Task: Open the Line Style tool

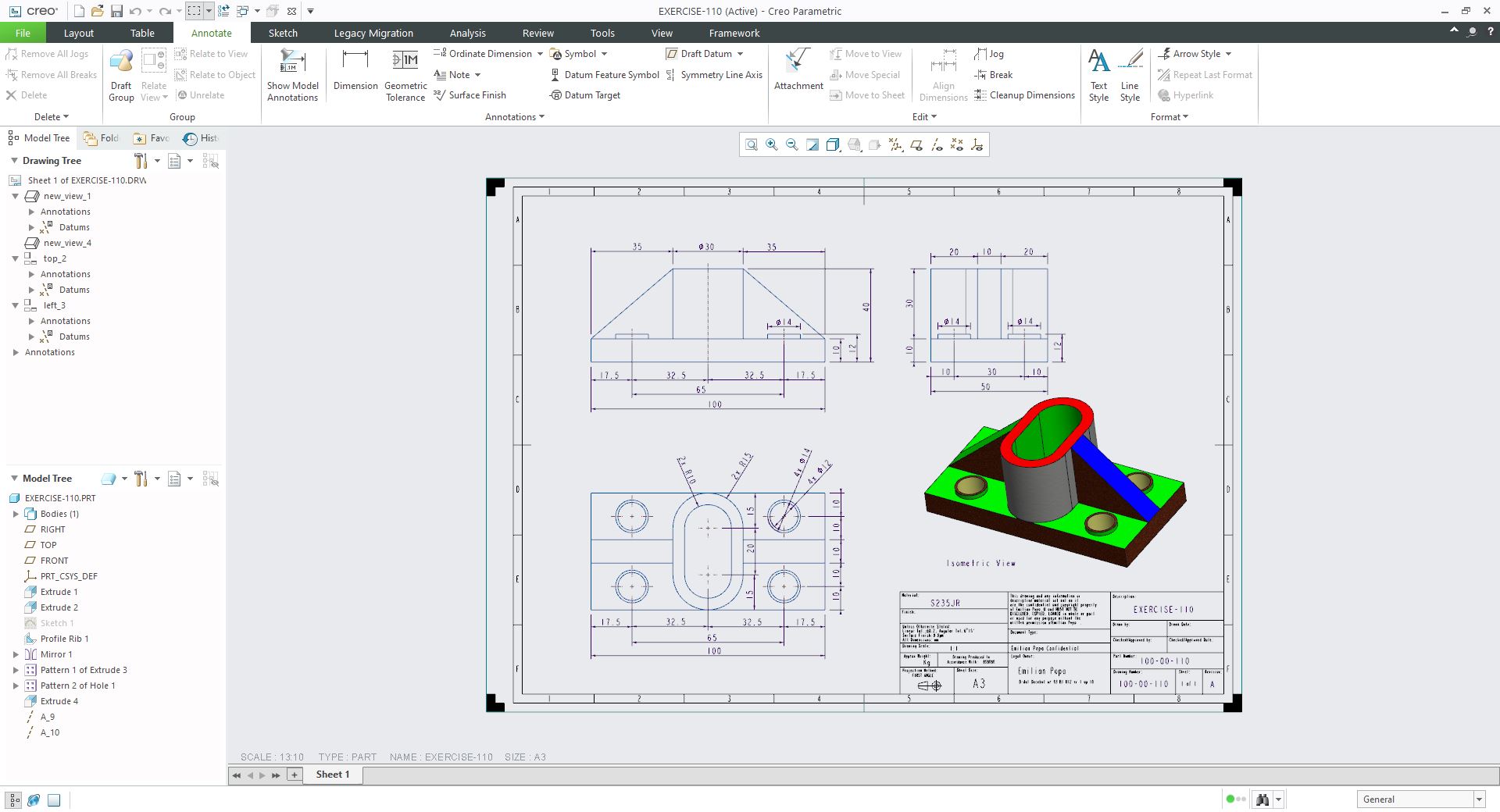Action: click(1130, 75)
